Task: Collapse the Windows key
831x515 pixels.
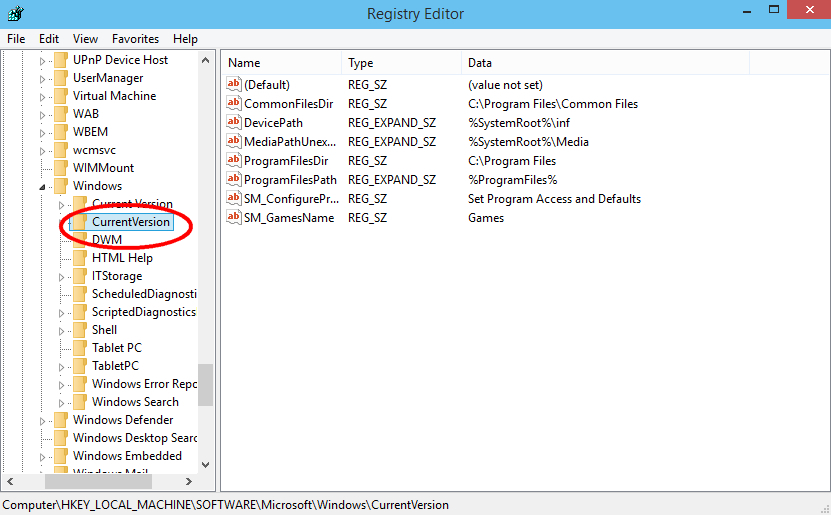Action: pyautogui.click(x=42, y=187)
